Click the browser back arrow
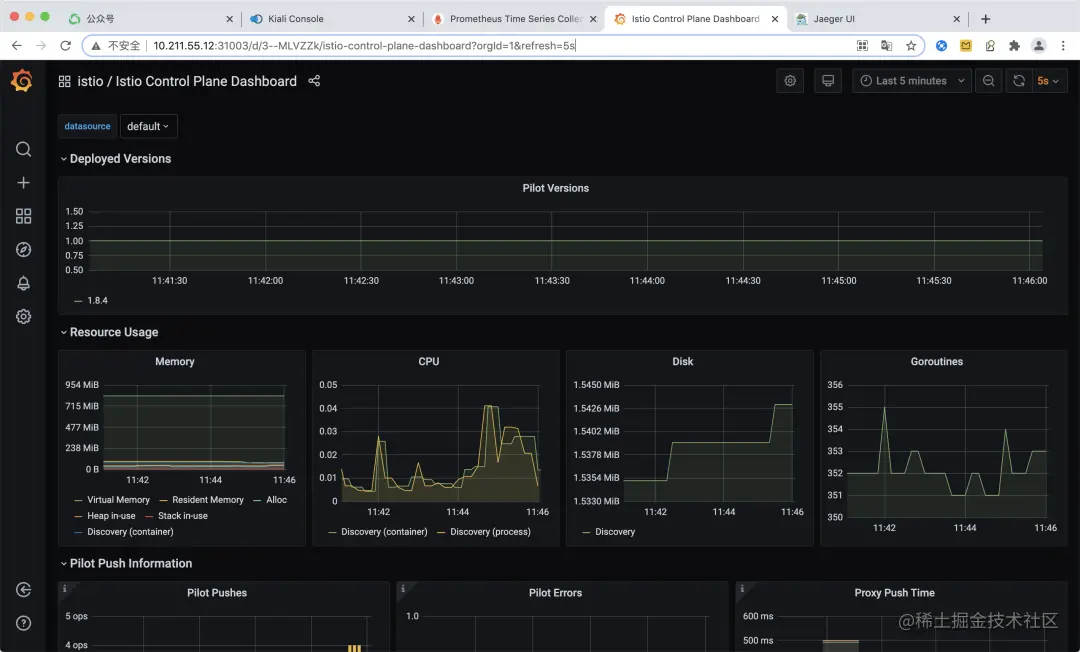The height and width of the screenshot is (652, 1080). pos(17,45)
